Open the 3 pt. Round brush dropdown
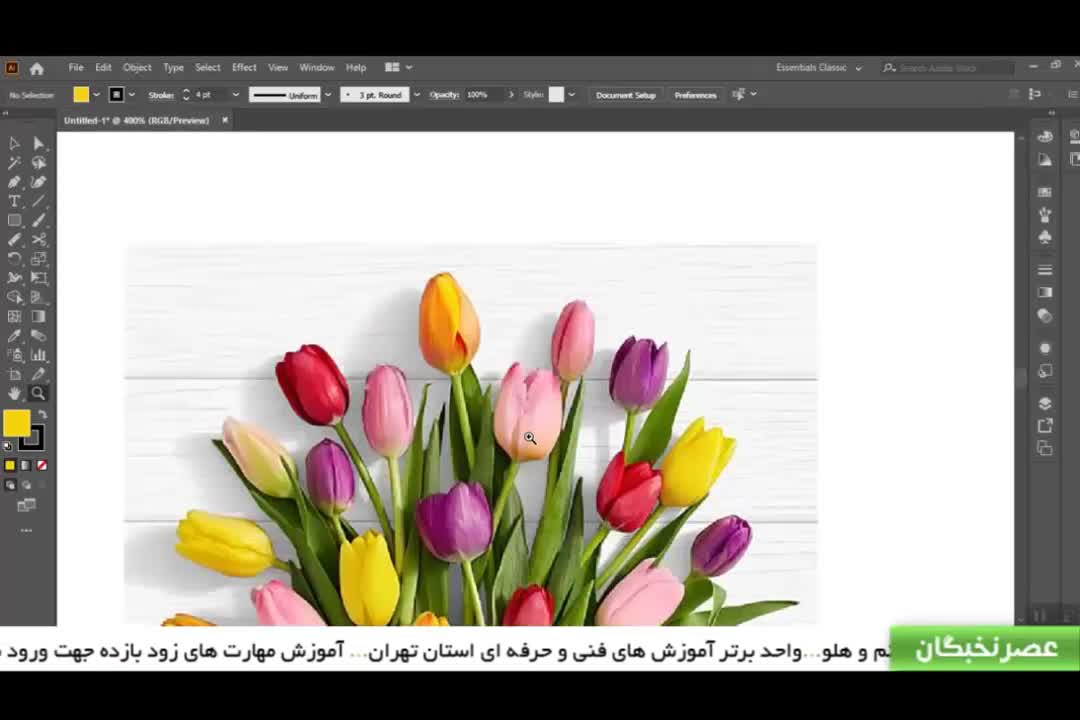This screenshot has width=1080, height=720. [416, 95]
